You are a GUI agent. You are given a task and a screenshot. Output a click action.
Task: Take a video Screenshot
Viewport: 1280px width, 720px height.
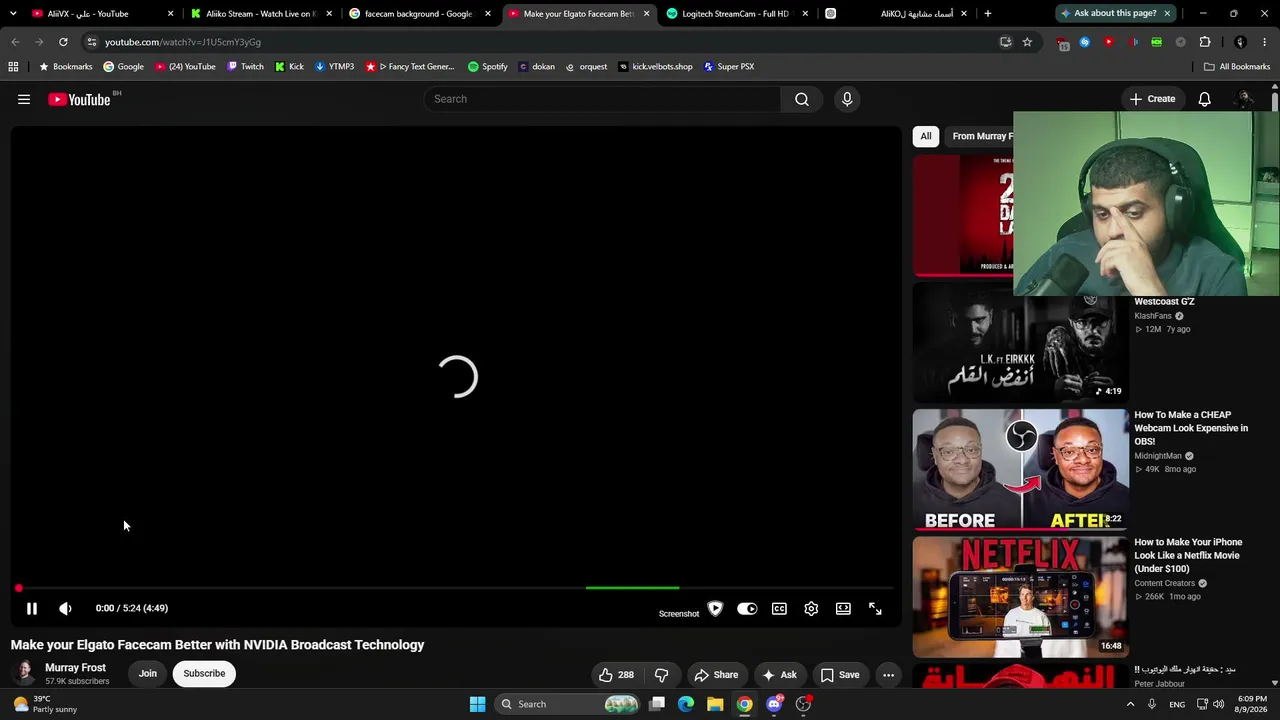pos(679,613)
